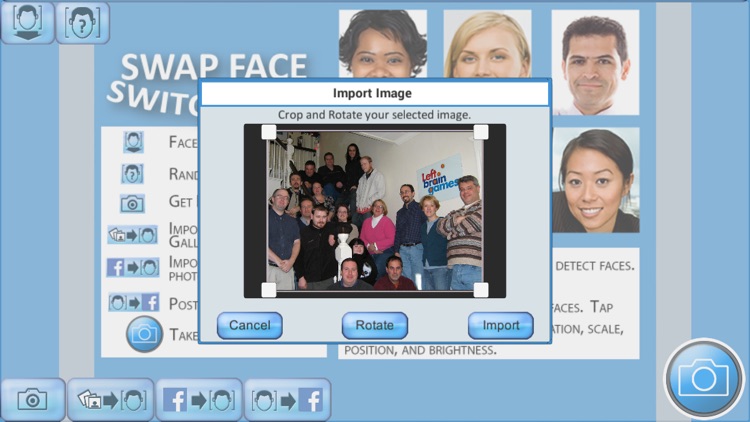Click the random face icon in list
Viewport: 750px width, 422px height.
click(132, 174)
